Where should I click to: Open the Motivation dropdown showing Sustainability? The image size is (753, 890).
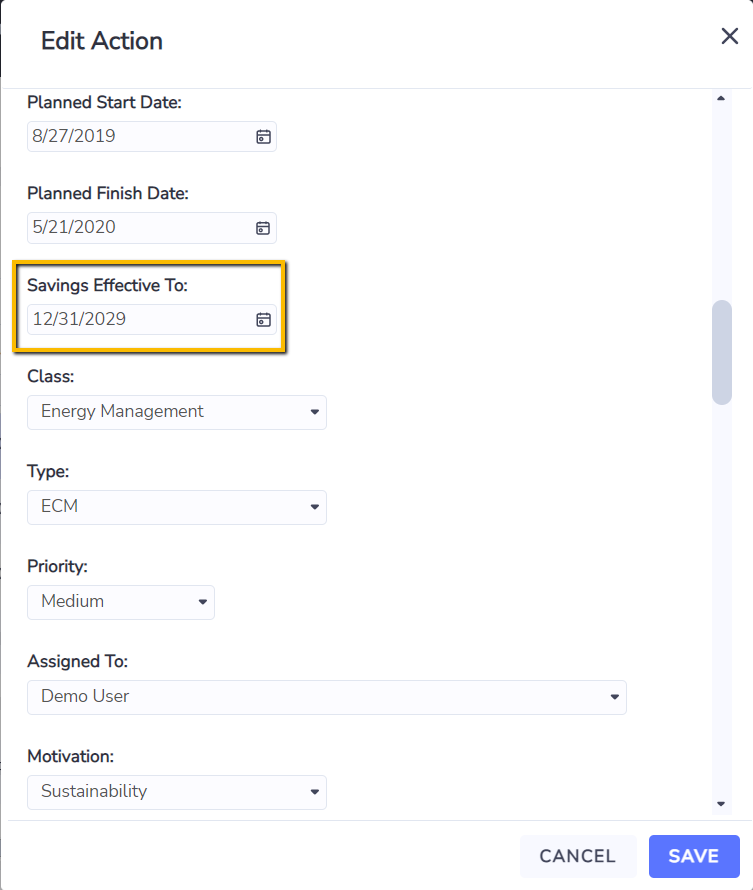point(176,792)
